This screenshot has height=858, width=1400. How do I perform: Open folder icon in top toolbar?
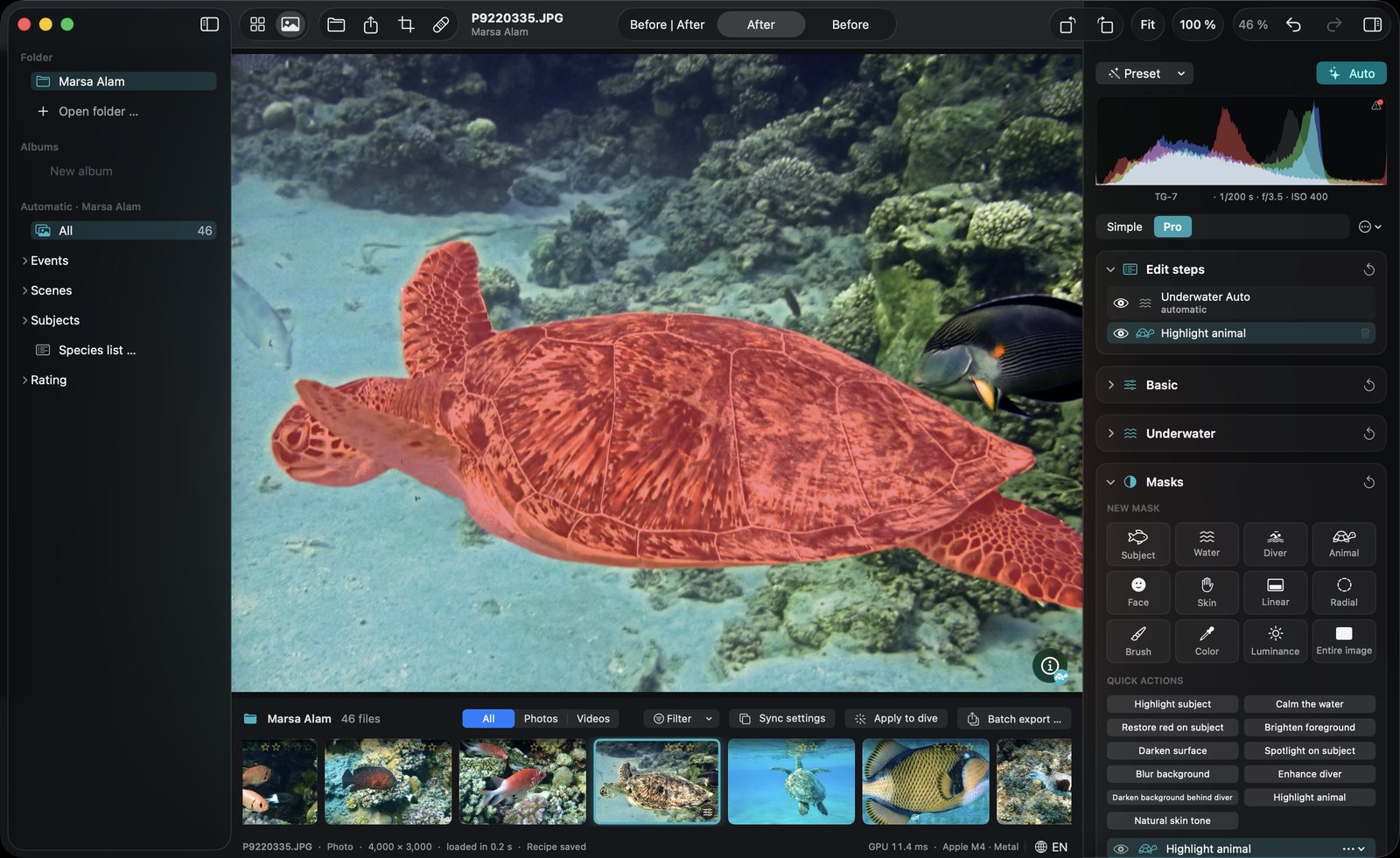336,24
